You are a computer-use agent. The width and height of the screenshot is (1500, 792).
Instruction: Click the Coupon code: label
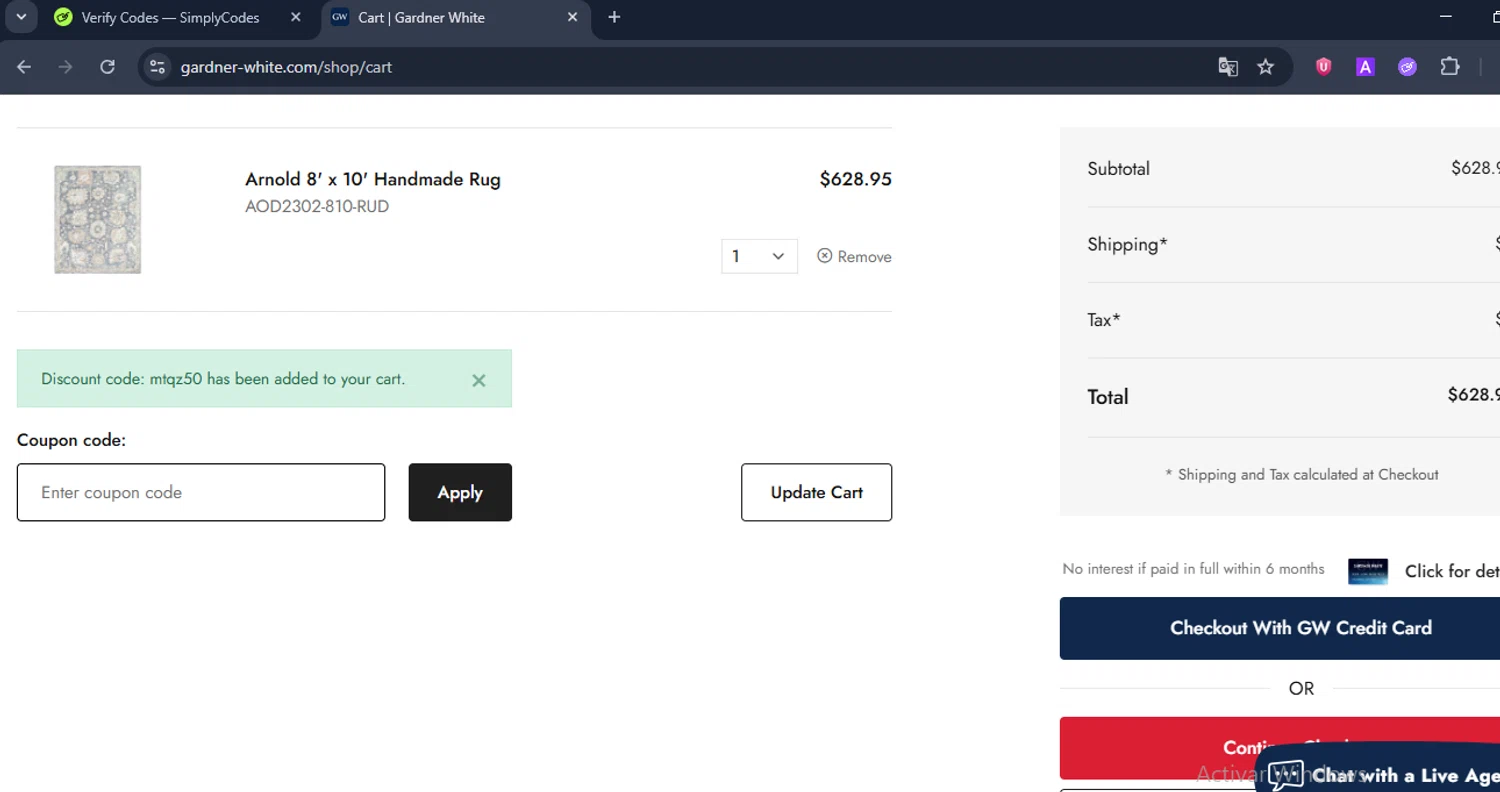tap(71, 440)
